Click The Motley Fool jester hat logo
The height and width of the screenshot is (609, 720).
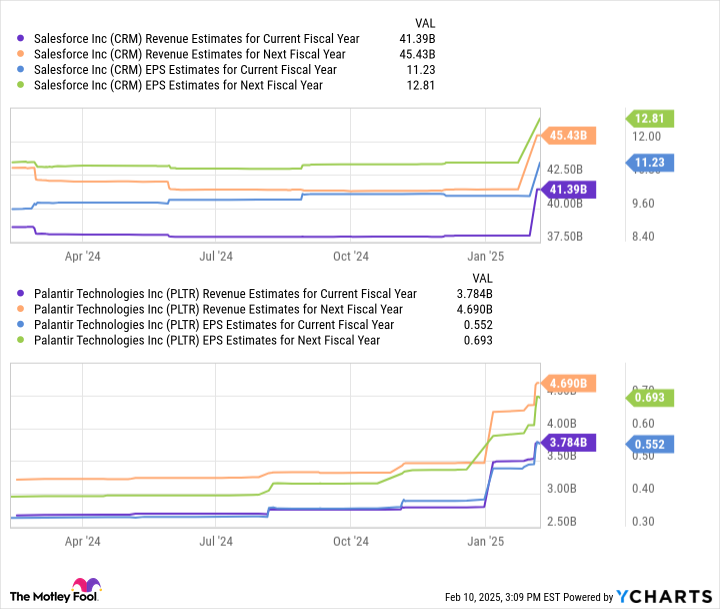(x=86, y=585)
